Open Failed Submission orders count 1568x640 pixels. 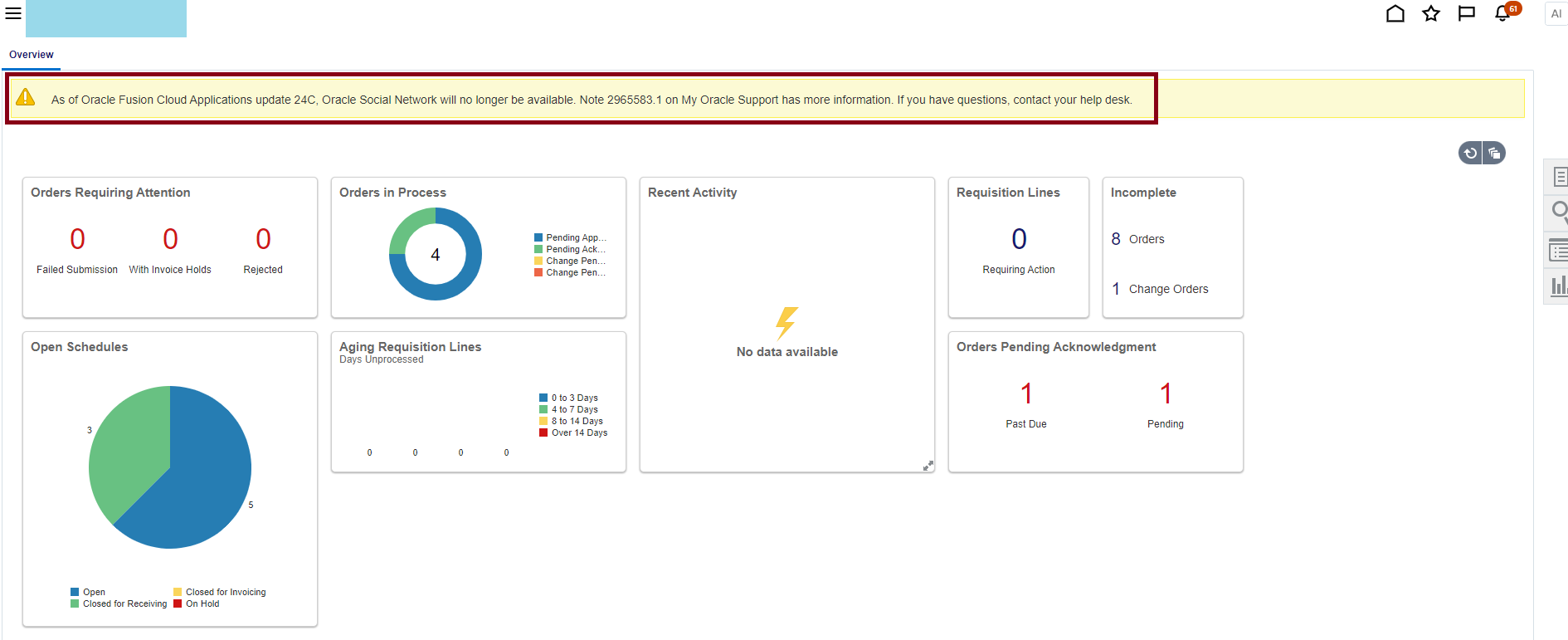click(x=77, y=239)
